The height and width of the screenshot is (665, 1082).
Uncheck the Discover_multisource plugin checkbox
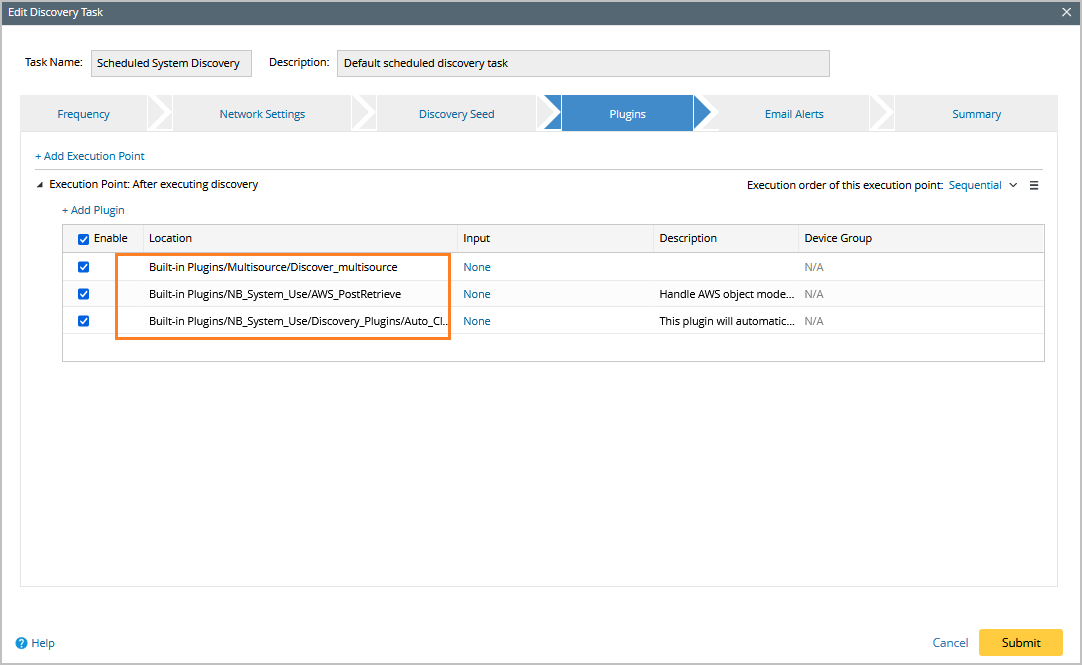pyautogui.click(x=83, y=267)
